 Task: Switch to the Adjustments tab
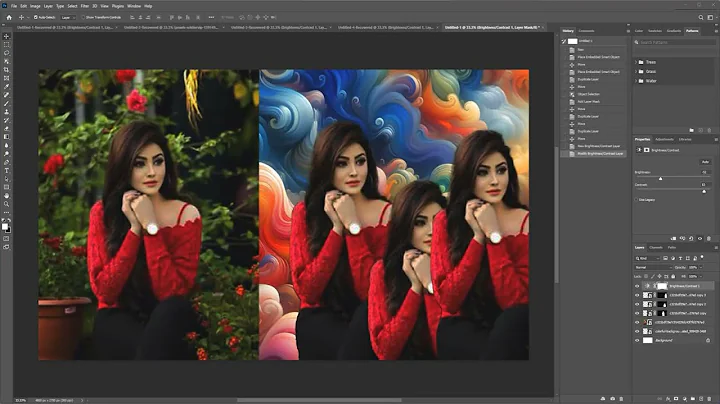[x=664, y=139]
